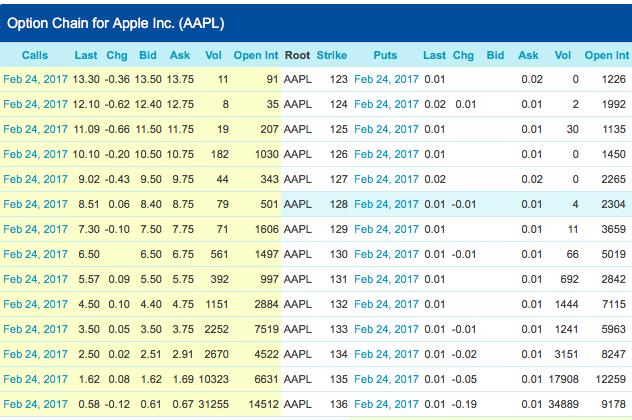The width and height of the screenshot is (632, 420).
Task: Click the Ask header on the calls side
Action: (x=180, y=55)
